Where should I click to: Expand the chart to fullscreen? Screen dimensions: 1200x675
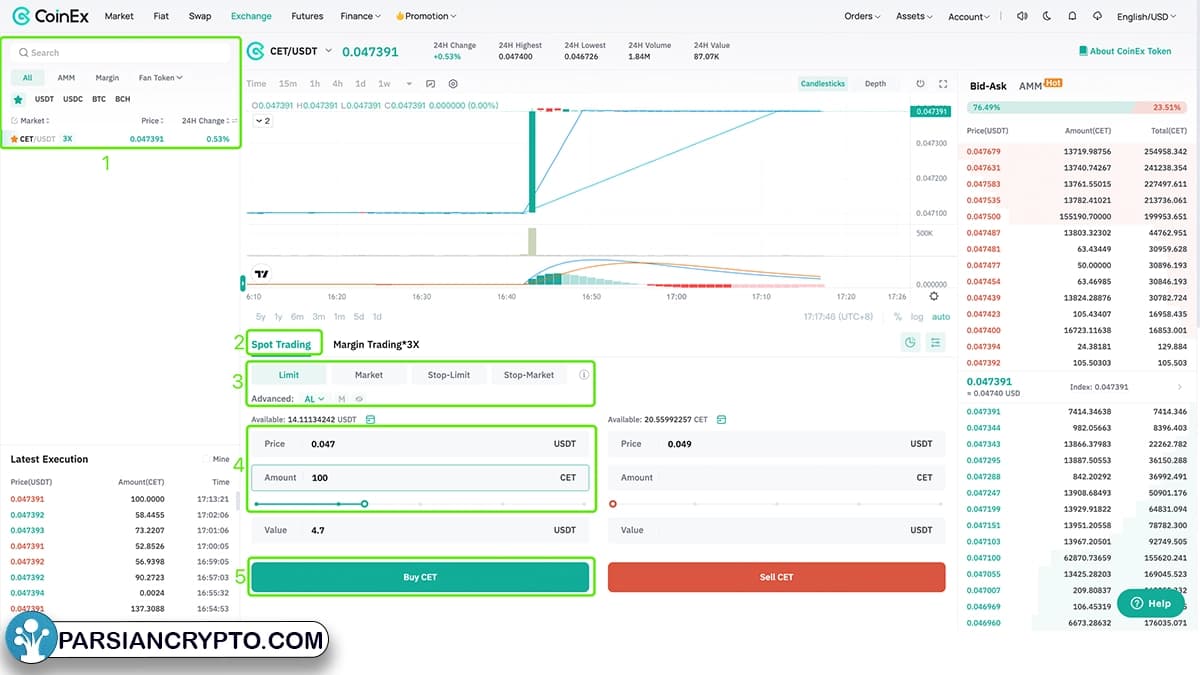(x=944, y=84)
